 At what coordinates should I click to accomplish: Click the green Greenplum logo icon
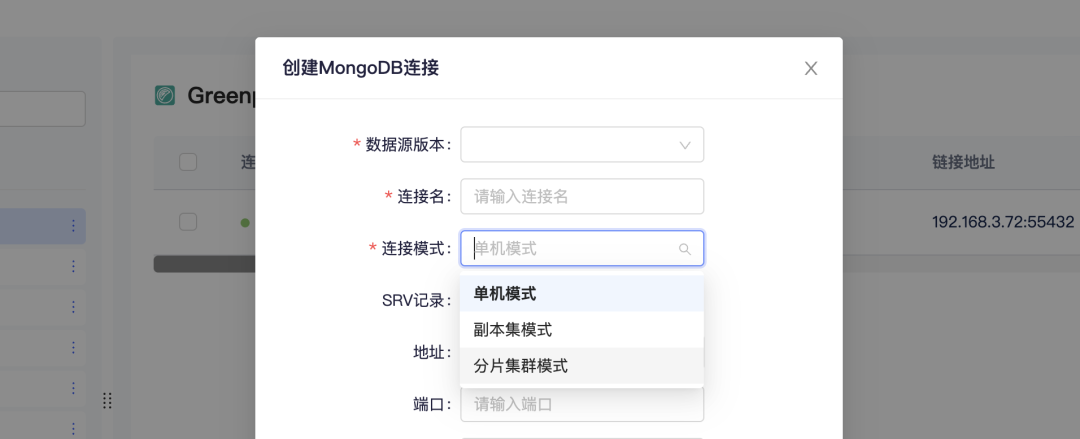165,95
